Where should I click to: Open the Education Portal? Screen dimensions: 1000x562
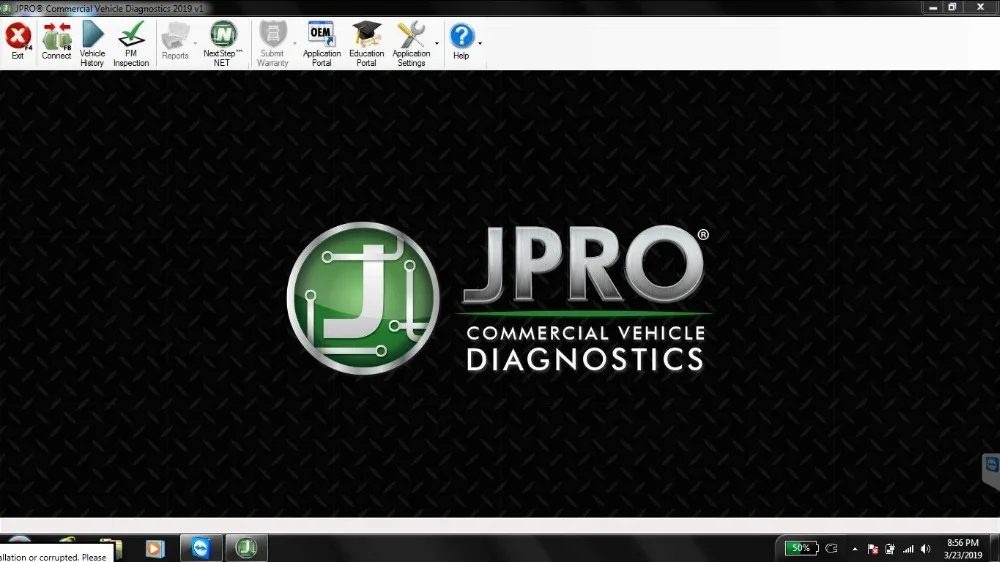pos(367,43)
